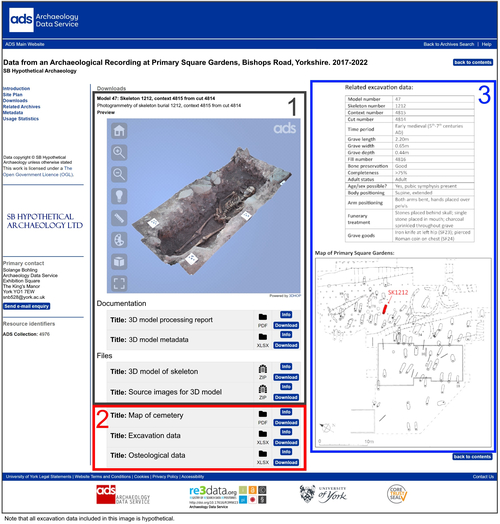Image resolution: width=500 pixels, height=524 pixels.
Task: Open Info for 3D model of skeleton
Action: pos(286,367)
